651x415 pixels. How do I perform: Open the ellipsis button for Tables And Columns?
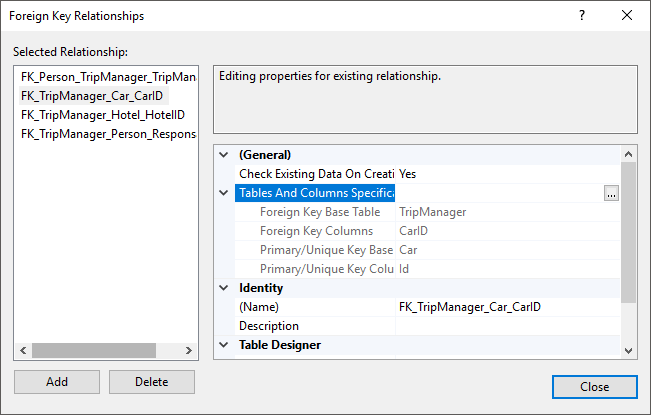[x=611, y=193]
